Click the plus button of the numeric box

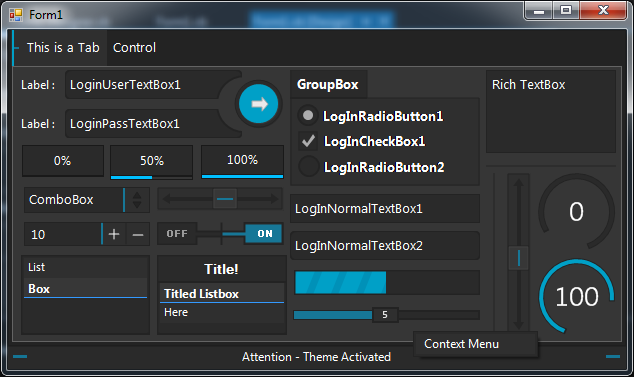click(114, 234)
